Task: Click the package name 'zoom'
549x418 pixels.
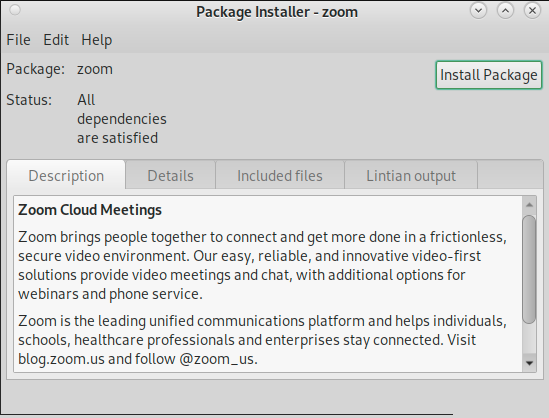Action: point(95,69)
